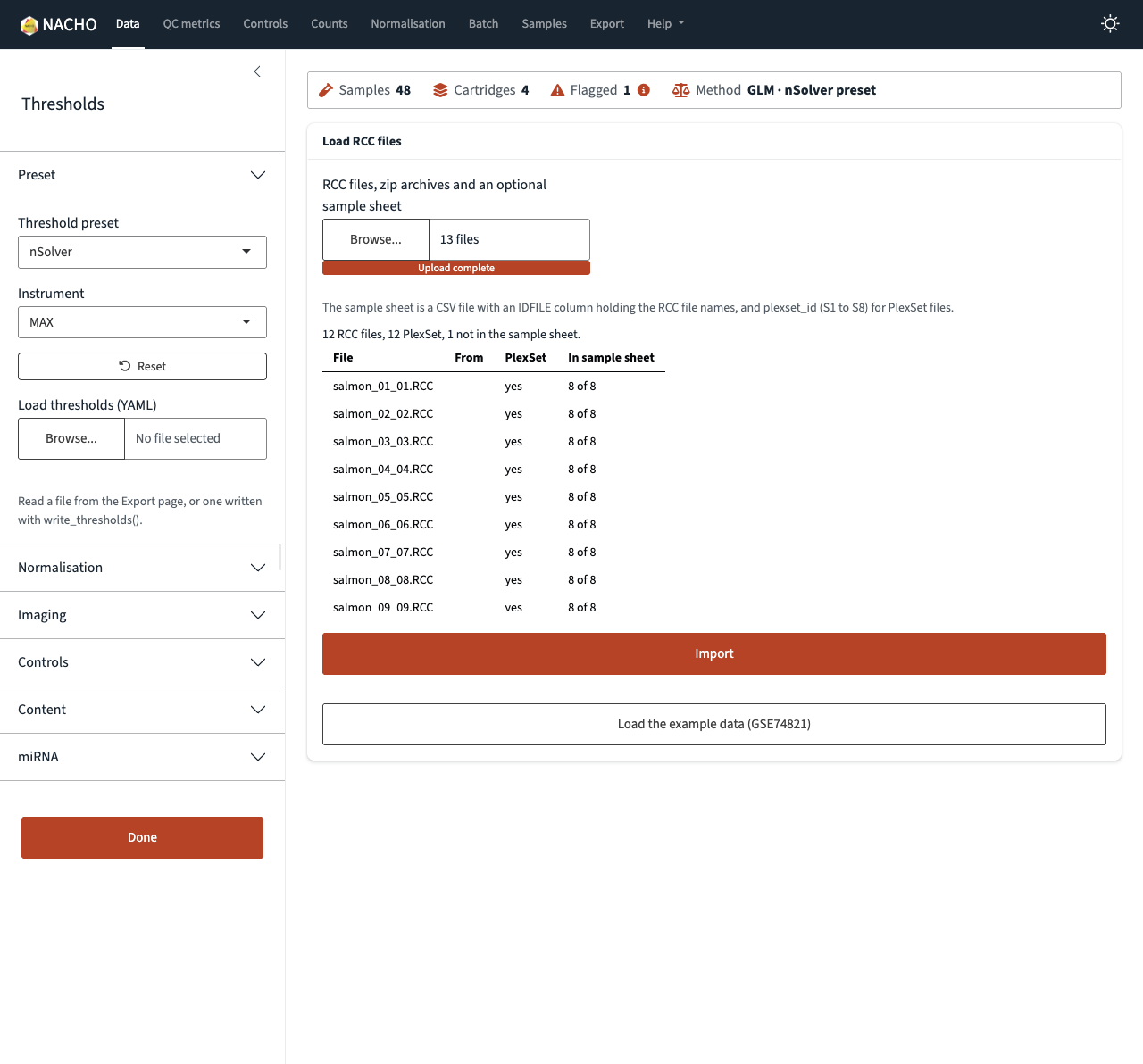Click the Flagged warning triangle icon

point(557,90)
